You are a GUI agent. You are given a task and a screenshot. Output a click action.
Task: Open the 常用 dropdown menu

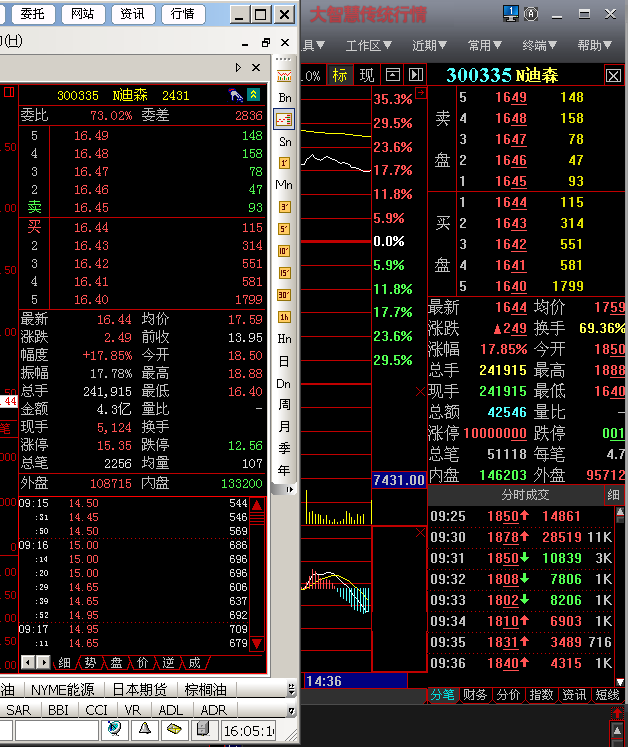pos(485,46)
